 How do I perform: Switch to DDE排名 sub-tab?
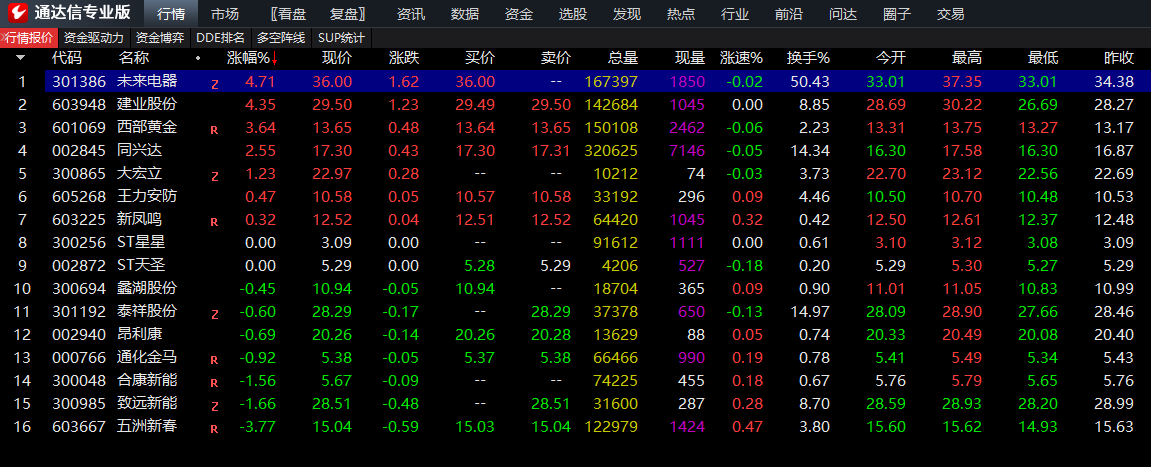220,38
